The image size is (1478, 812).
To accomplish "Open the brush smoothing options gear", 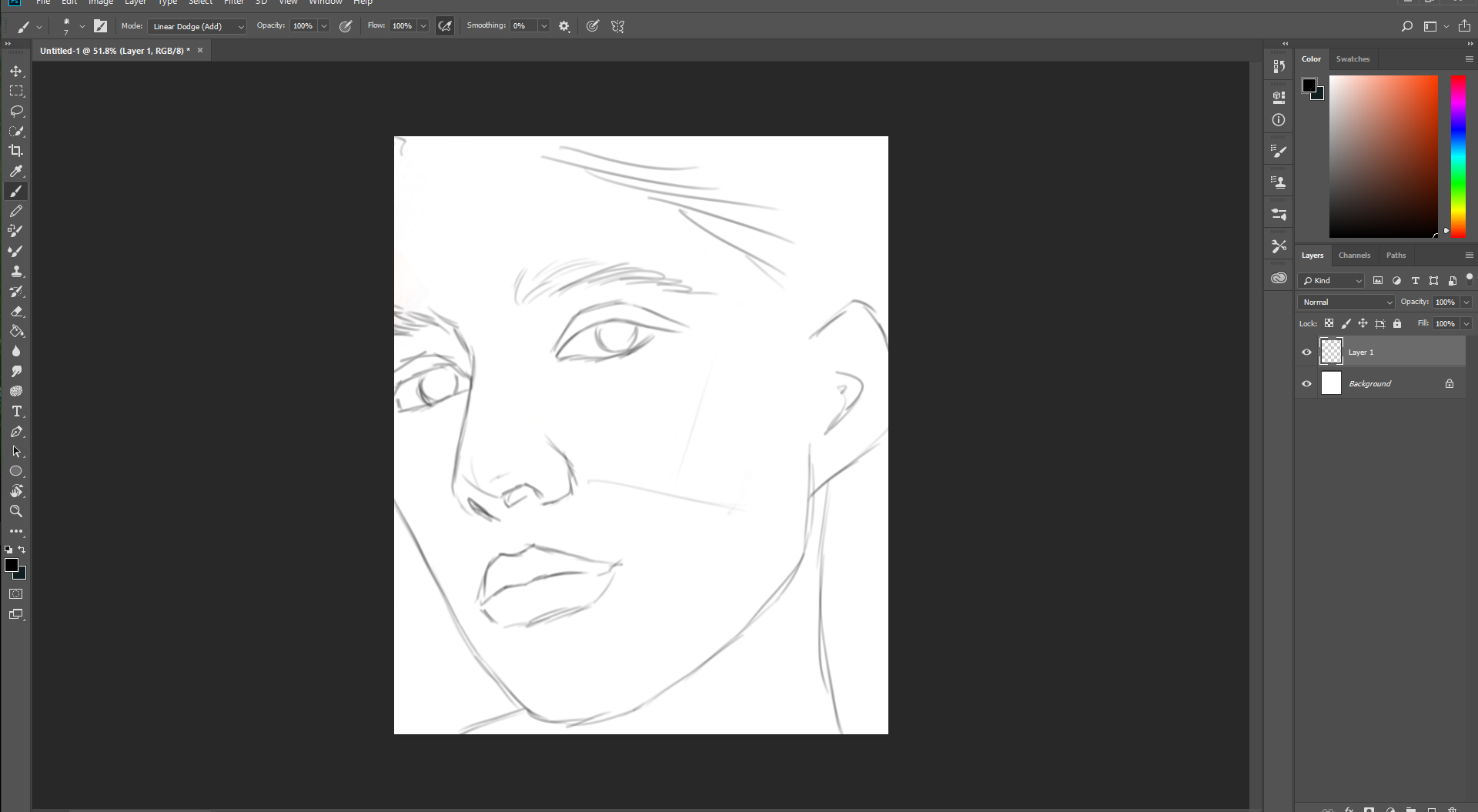I will pyautogui.click(x=564, y=26).
